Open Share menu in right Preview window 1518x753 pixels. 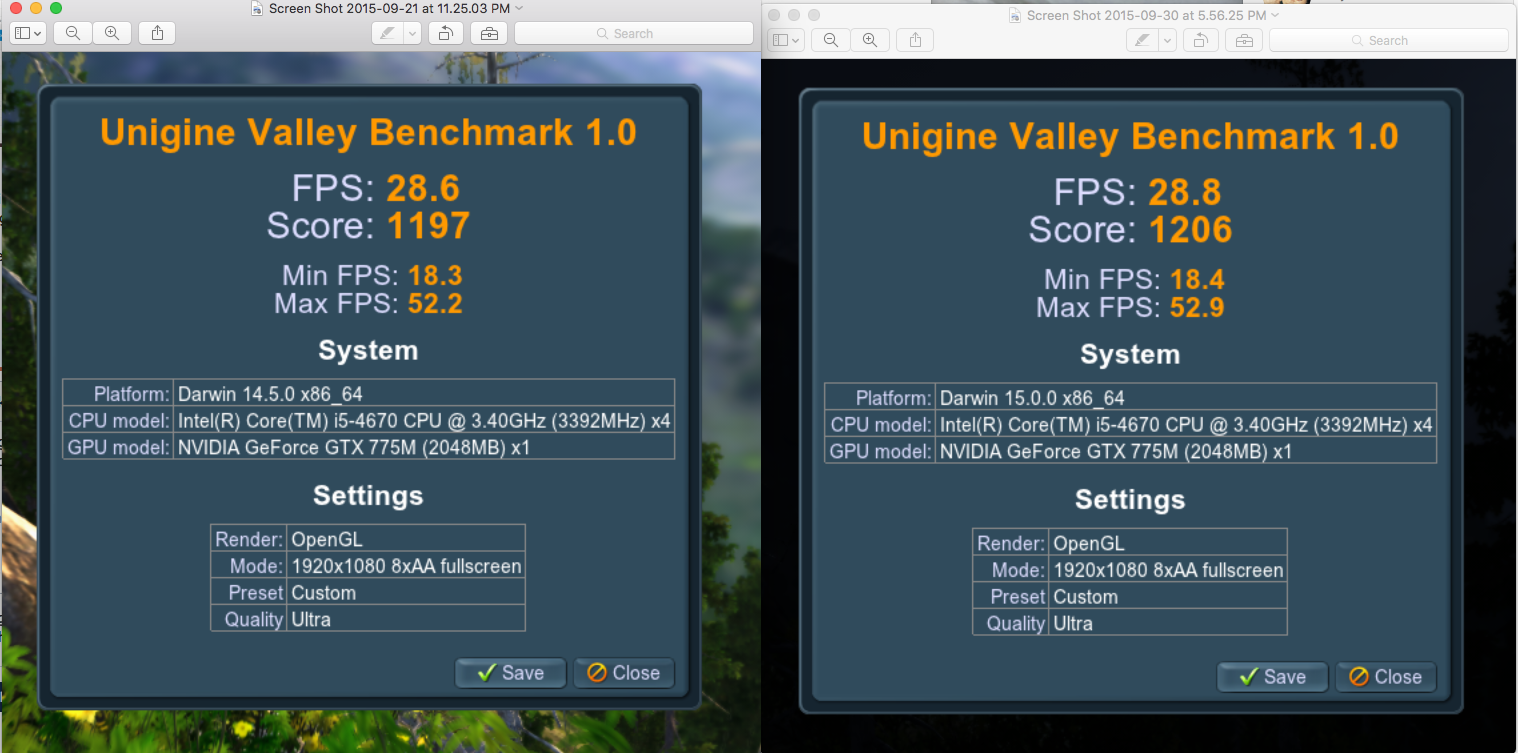point(915,40)
